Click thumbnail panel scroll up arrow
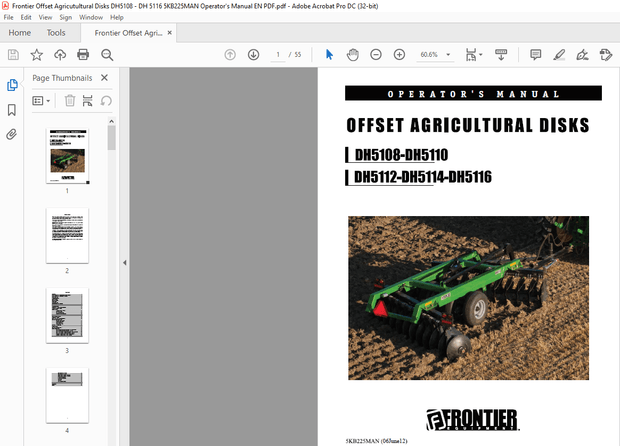The image size is (620, 446). 112,121
